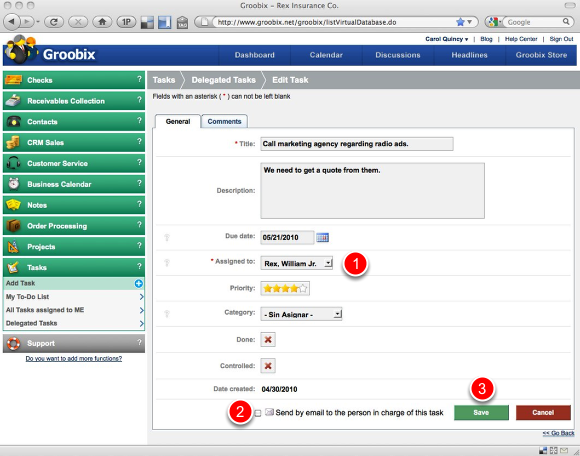The image size is (580, 456).
Task: Click help tip icon beside Due date
Action: [167, 237]
